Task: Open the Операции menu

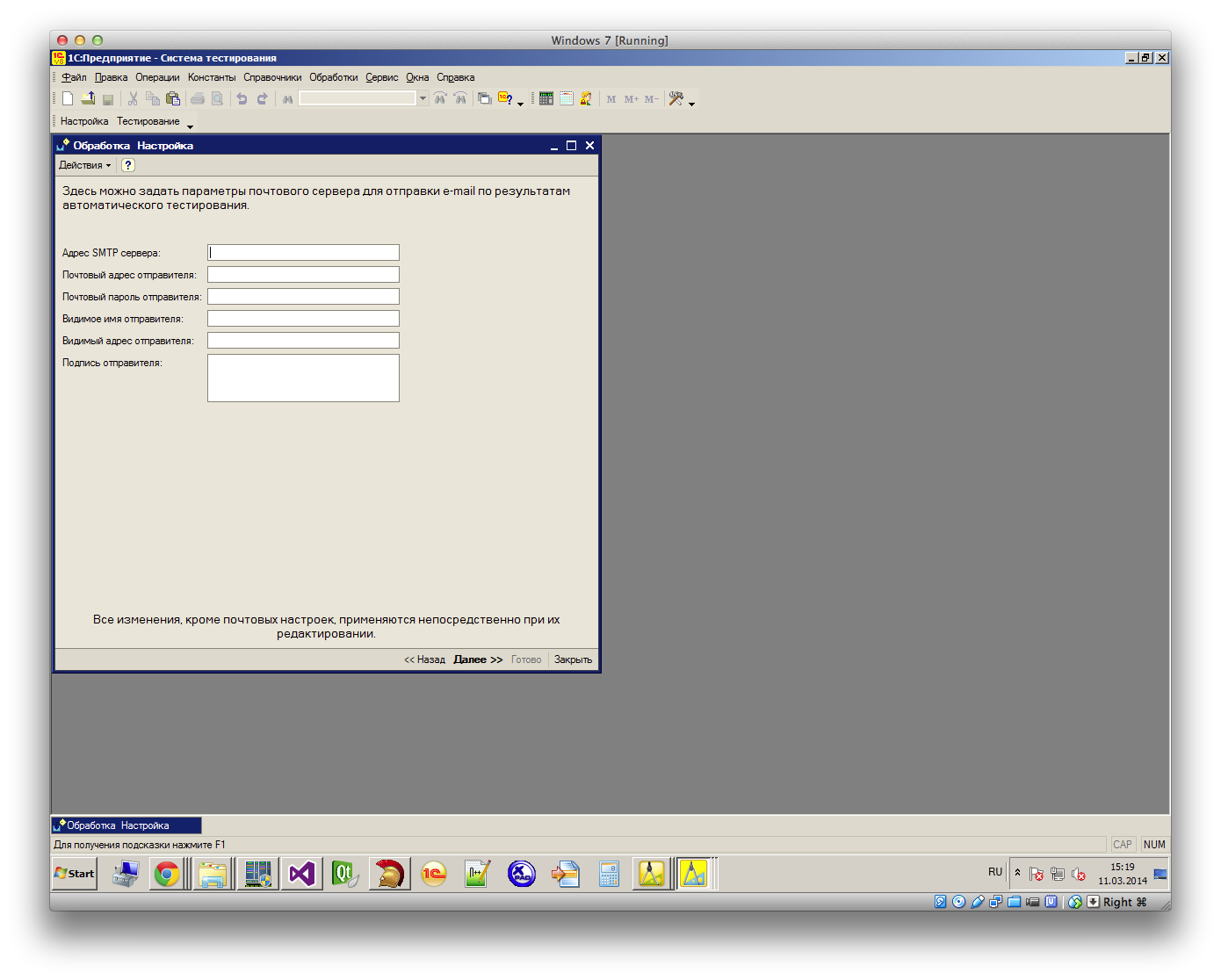Action: [x=157, y=77]
